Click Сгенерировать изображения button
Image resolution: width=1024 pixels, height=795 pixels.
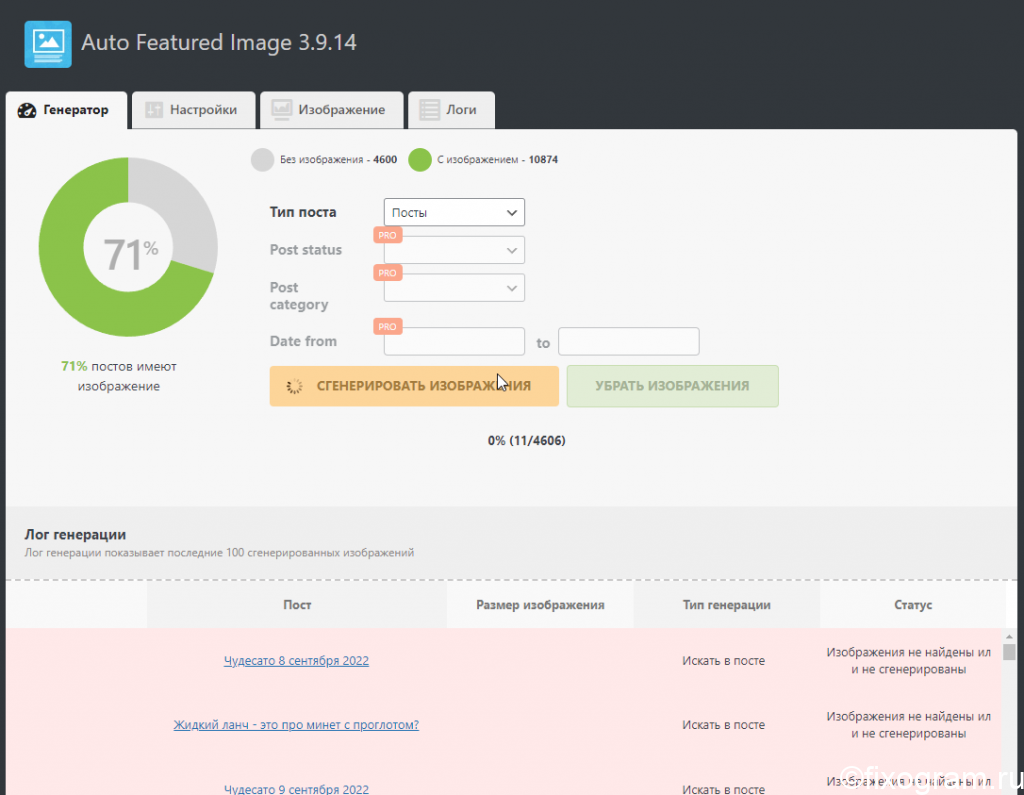(x=414, y=386)
